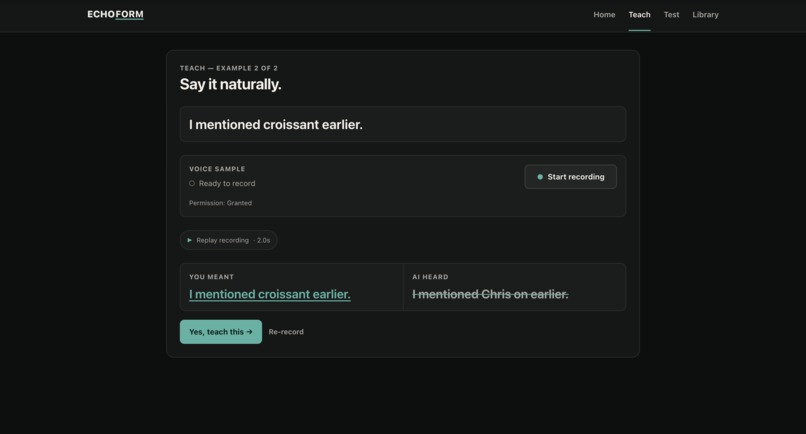Play the Replay recording control
806x434 pixels.
click(x=229, y=240)
